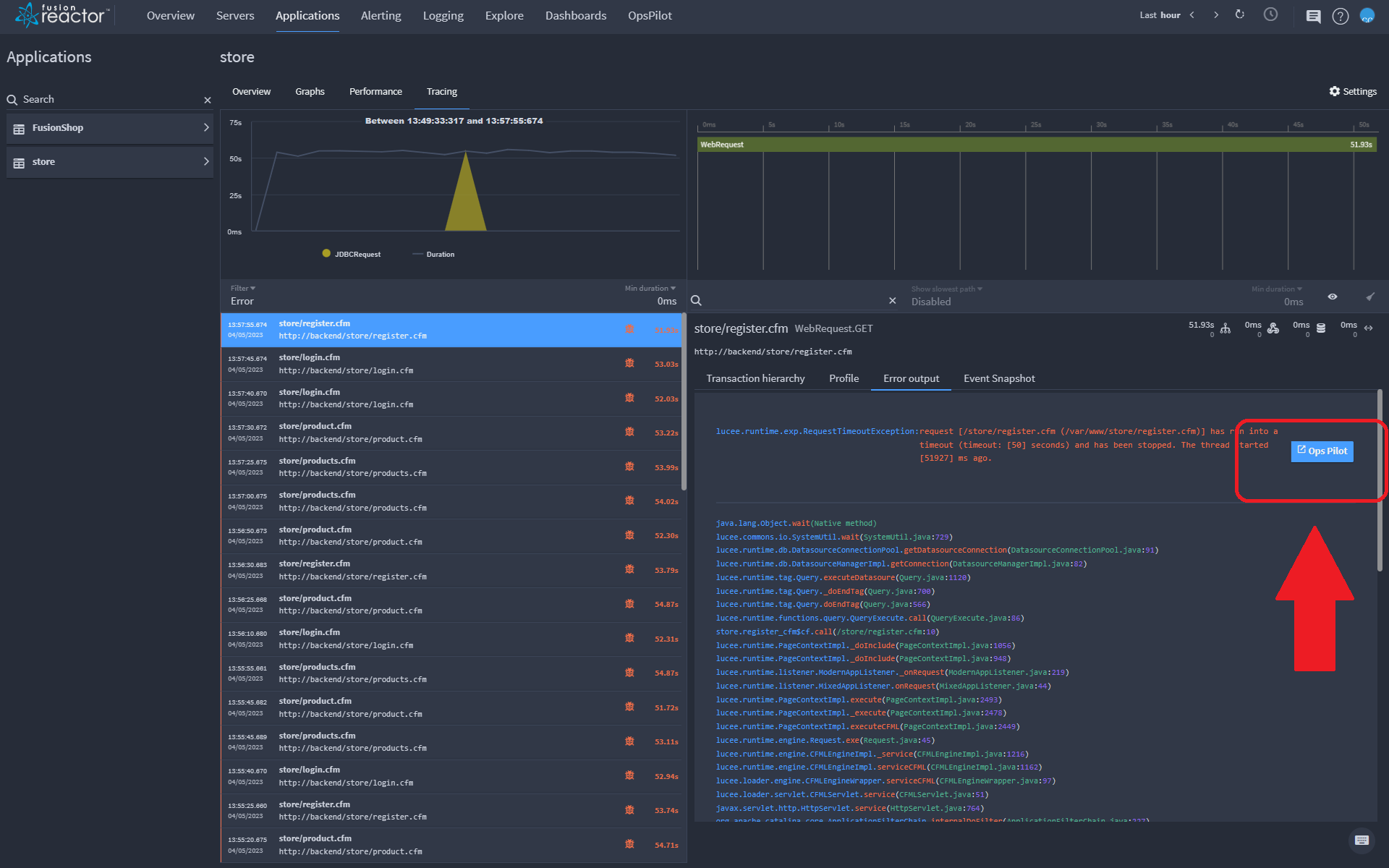The image size is (1389, 868).
Task: Open the Servers top menu
Action: (235, 16)
